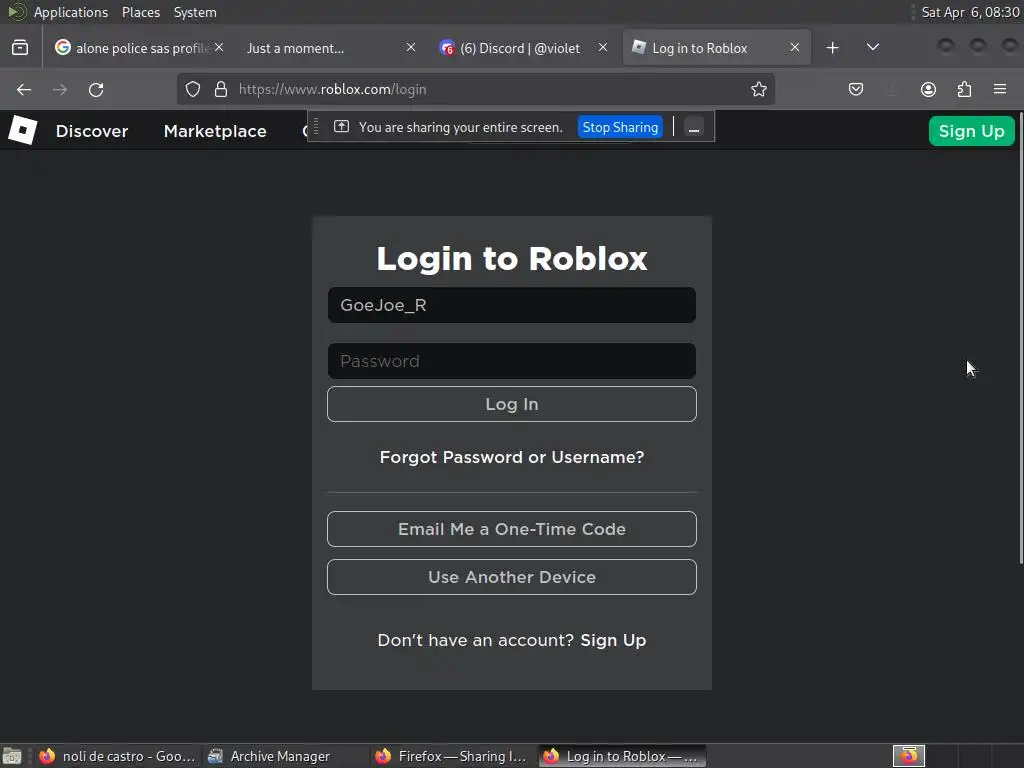Focus the username field with GoeJoe_R
1024x768 pixels.
pos(511,305)
